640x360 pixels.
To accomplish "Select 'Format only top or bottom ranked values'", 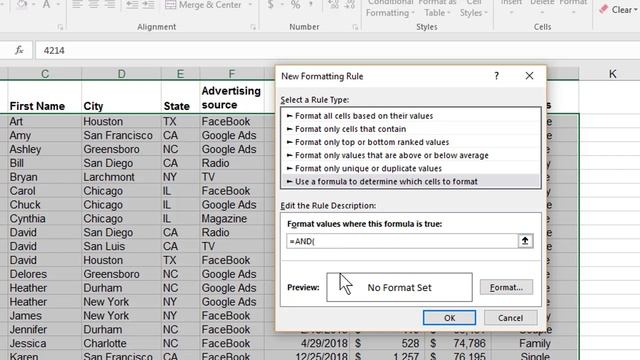I will [411, 142].
